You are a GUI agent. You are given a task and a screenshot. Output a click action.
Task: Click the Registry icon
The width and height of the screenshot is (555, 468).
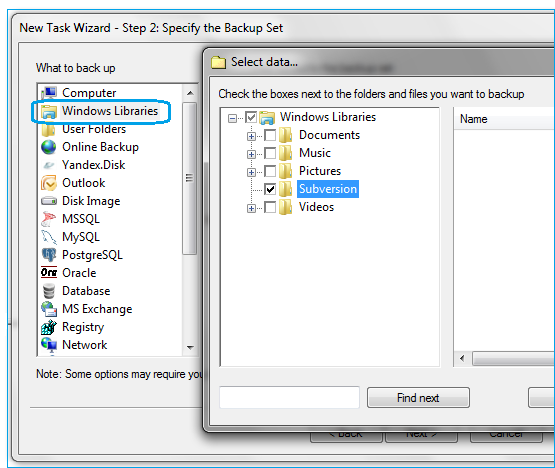(49, 327)
